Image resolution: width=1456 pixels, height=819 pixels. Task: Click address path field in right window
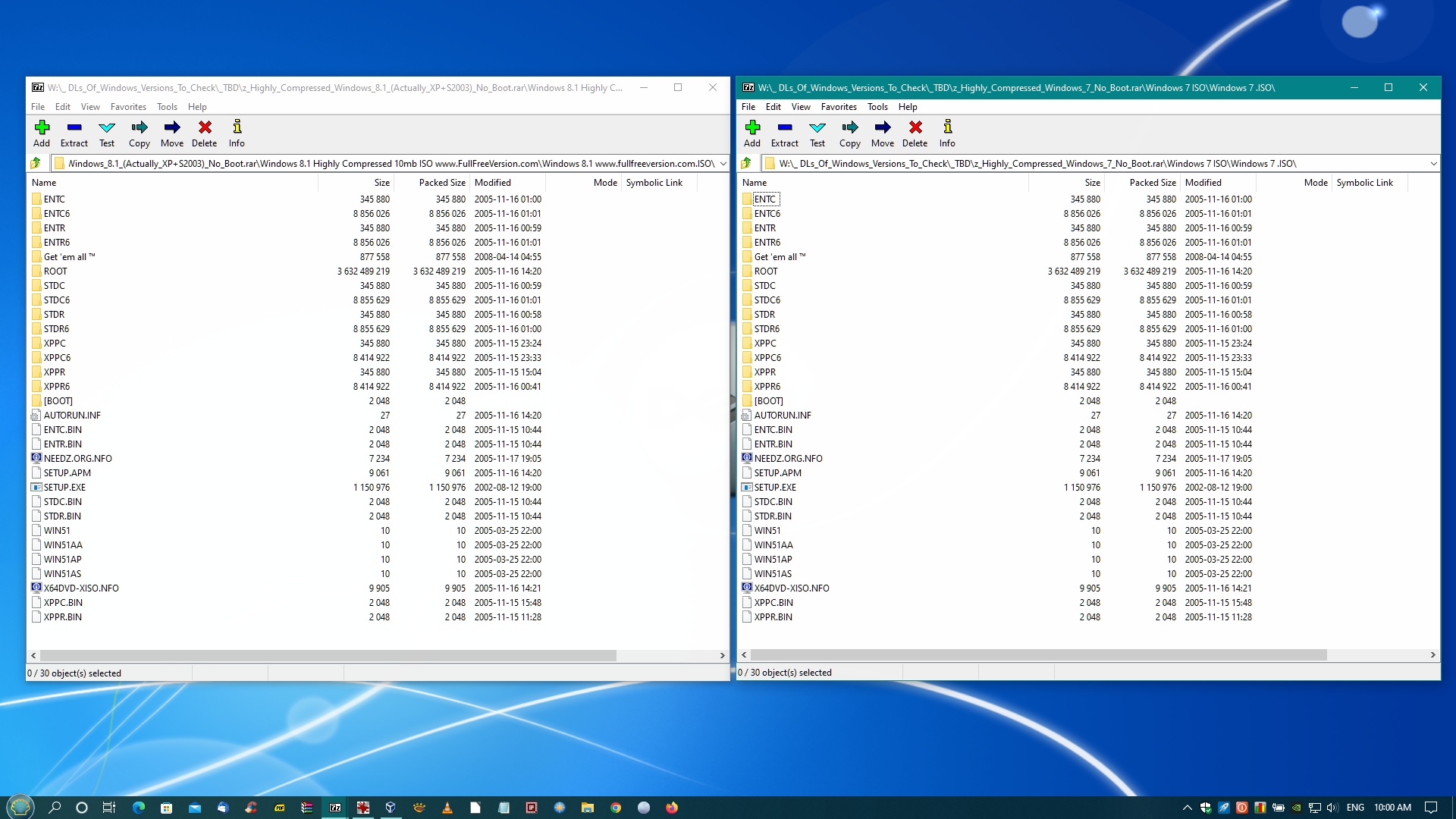coord(1094,163)
